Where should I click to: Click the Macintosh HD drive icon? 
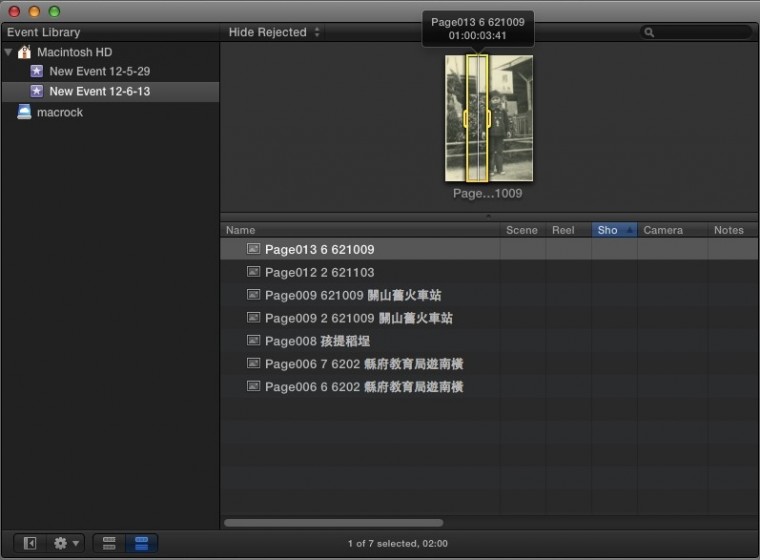click(24, 52)
